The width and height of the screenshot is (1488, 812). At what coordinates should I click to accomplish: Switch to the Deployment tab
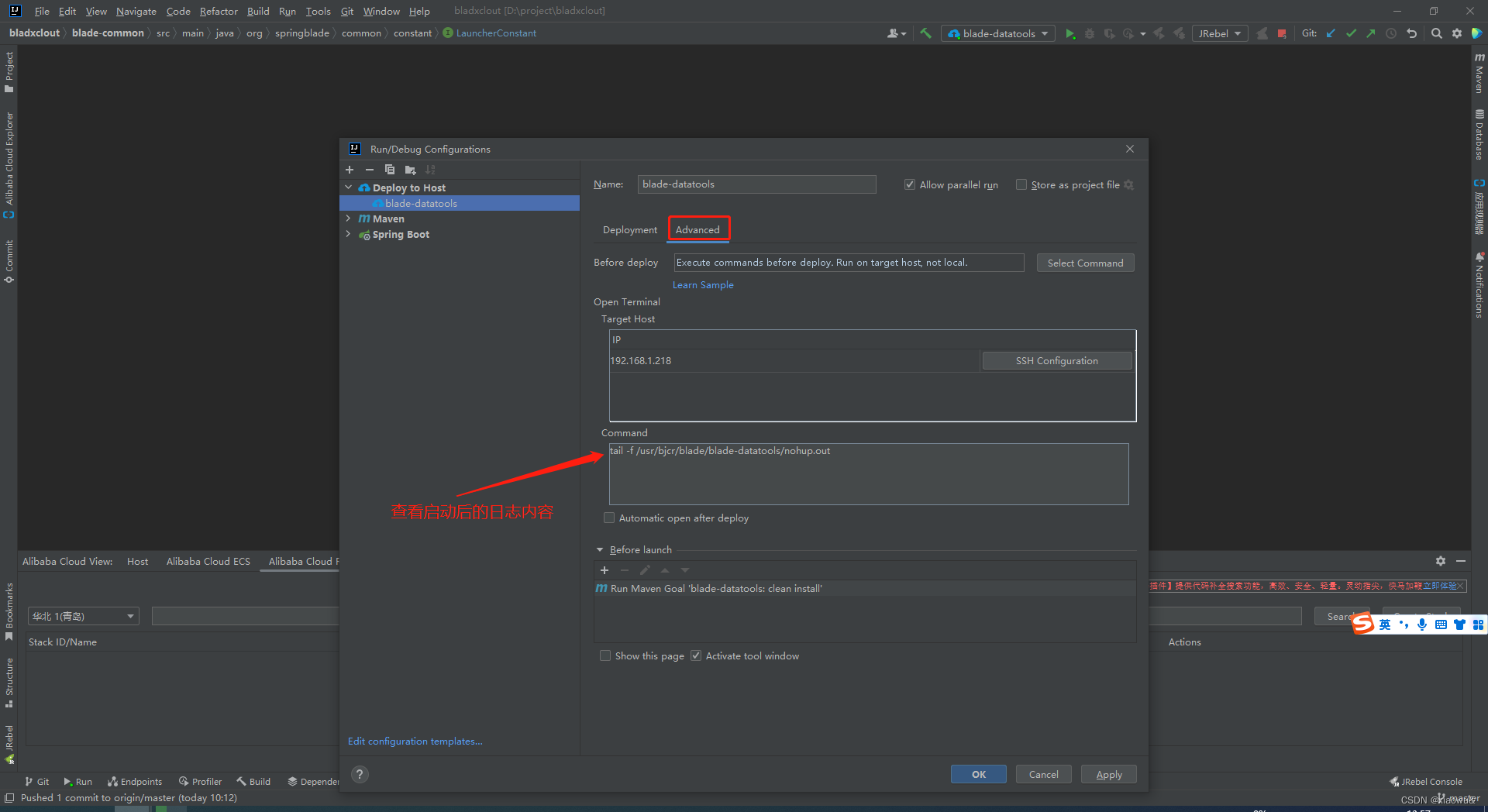[x=630, y=229]
